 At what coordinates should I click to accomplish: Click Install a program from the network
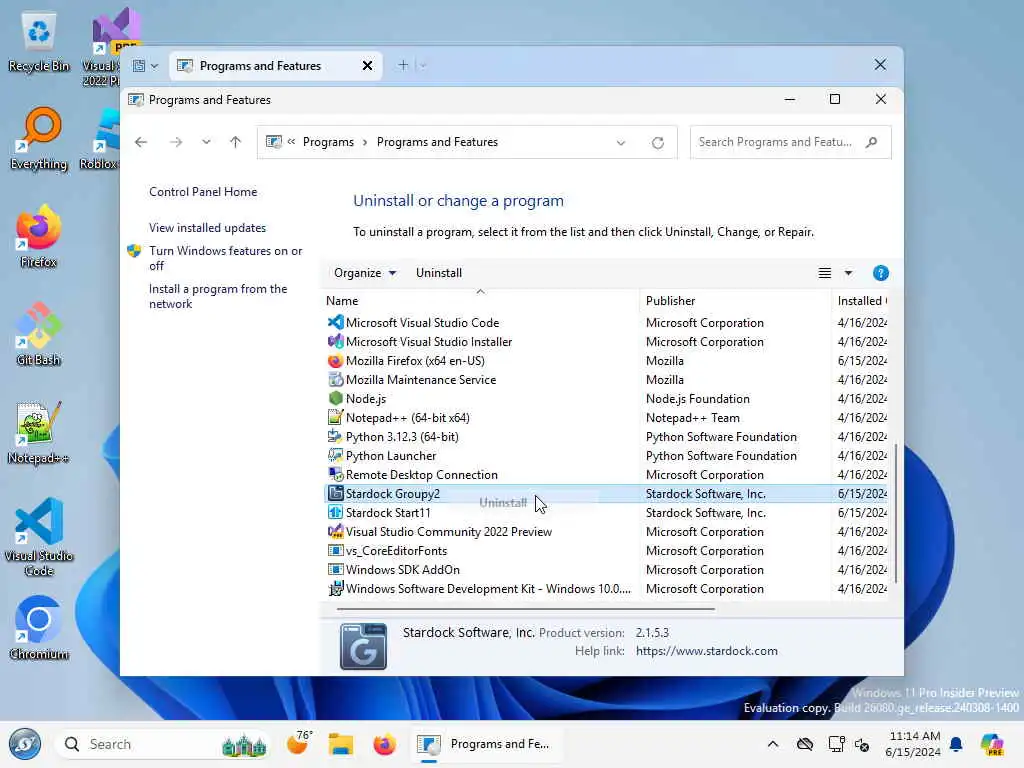(218, 296)
